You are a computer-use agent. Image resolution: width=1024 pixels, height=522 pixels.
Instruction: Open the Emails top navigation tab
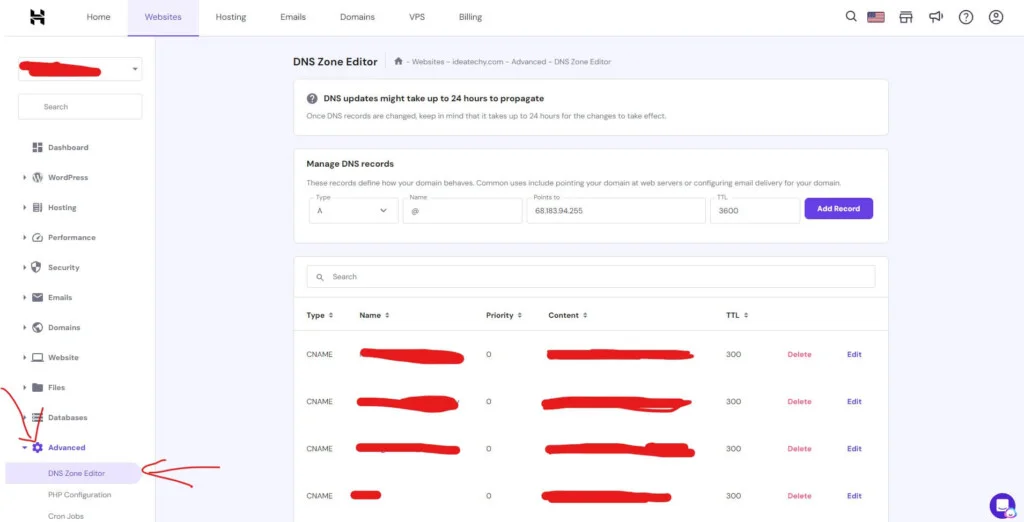[293, 18]
